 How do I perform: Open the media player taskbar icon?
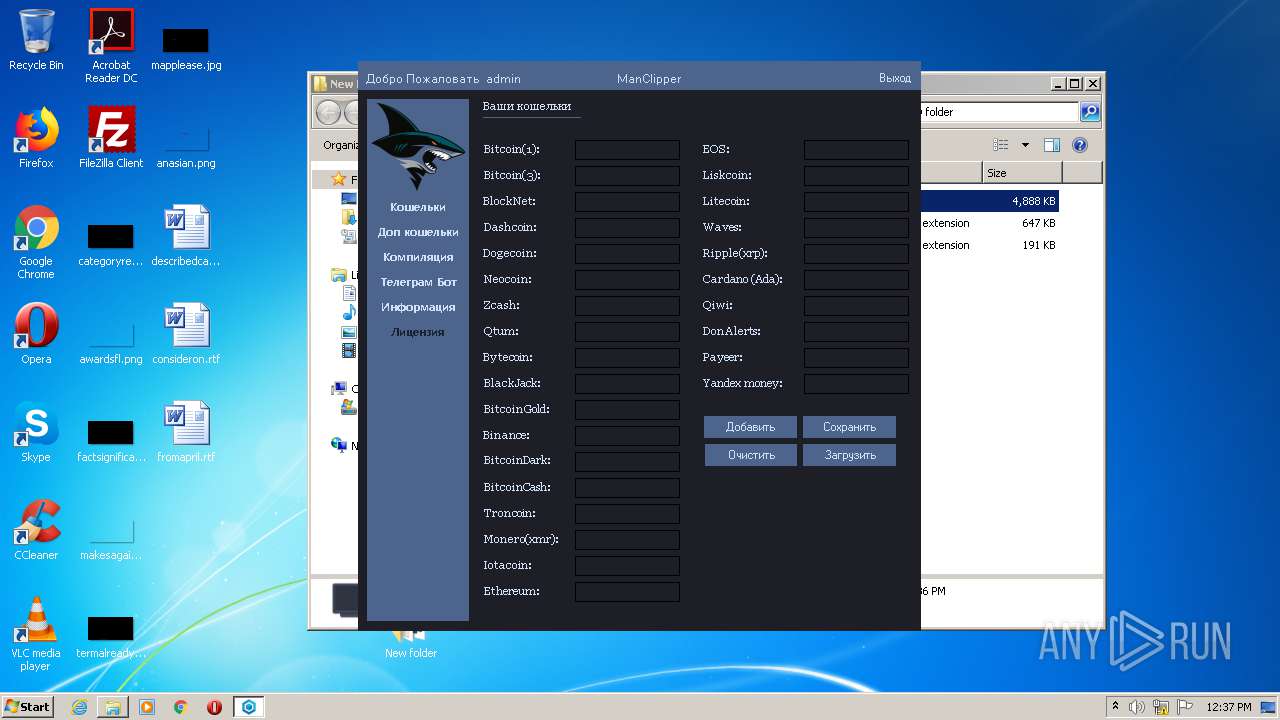coord(147,707)
